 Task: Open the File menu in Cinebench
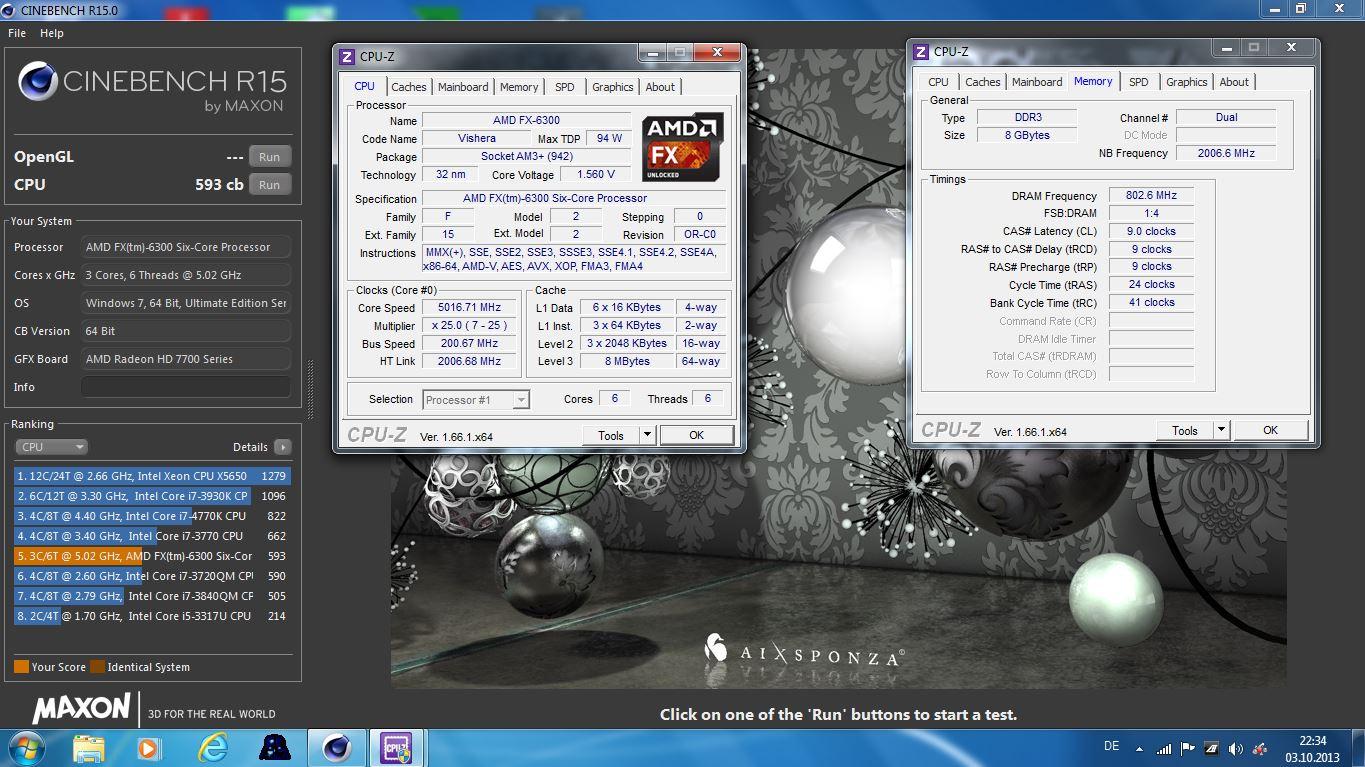click(17, 33)
